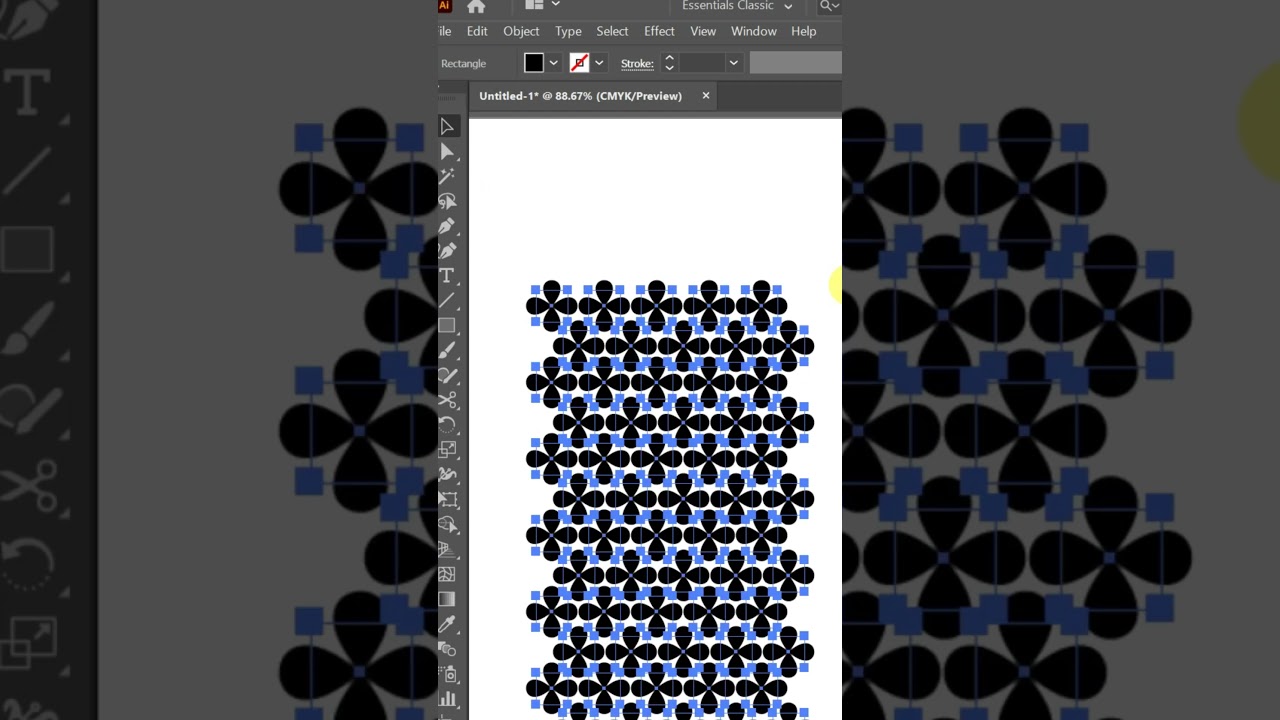The height and width of the screenshot is (720, 1280).
Task: Select the Rectangle tool
Action: 447,326
